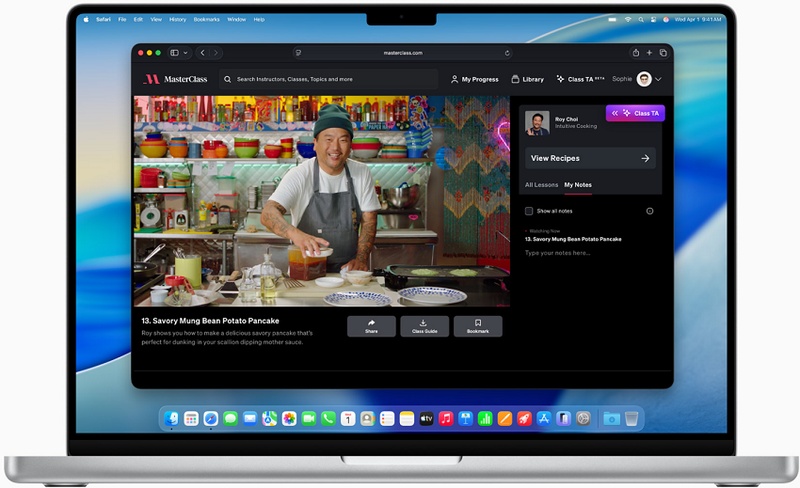Click Sophie's profile avatar
800x488 pixels.
pyautogui.click(x=644, y=79)
